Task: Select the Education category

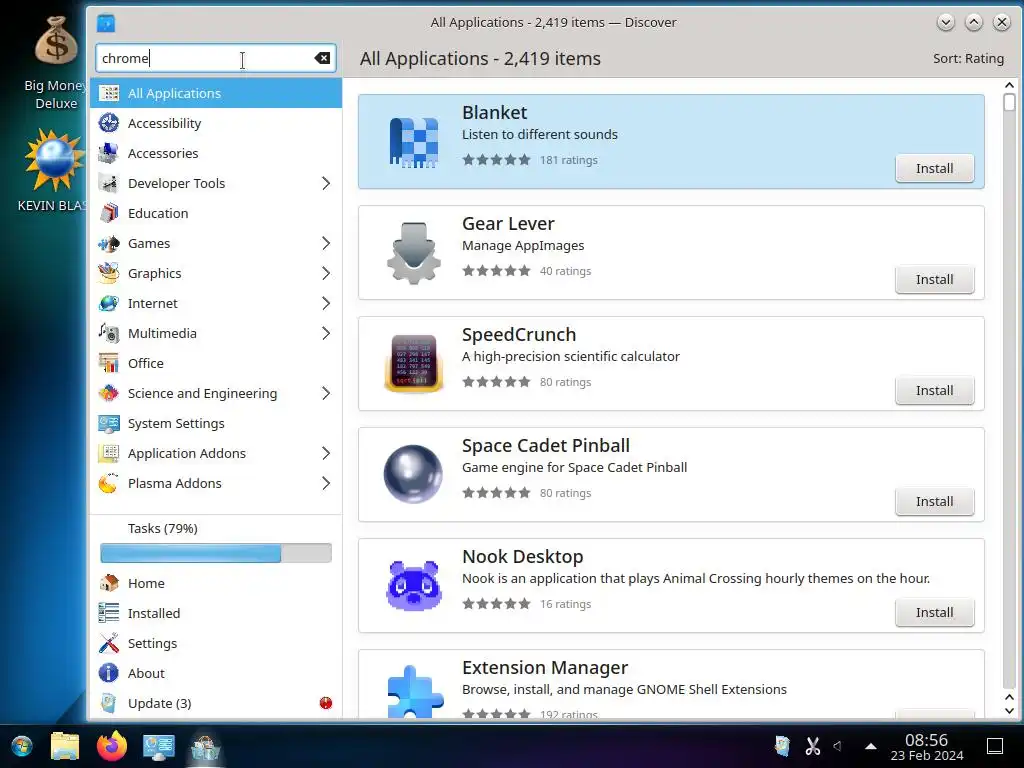Action: (216, 214)
